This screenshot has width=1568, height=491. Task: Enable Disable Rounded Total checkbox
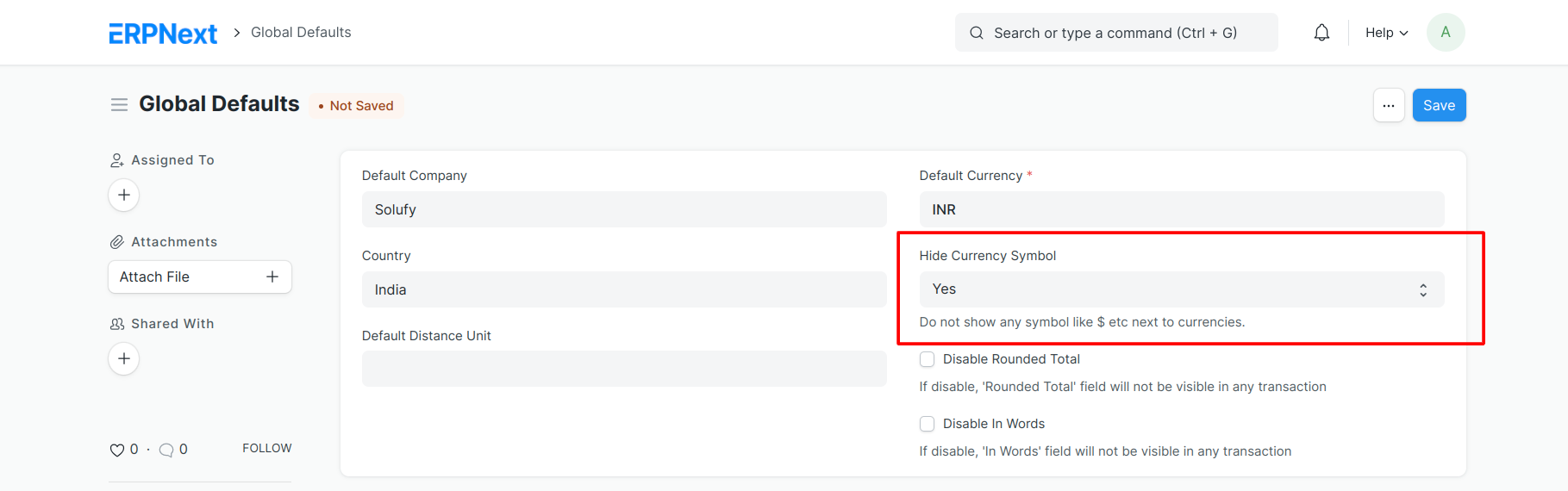click(x=927, y=359)
